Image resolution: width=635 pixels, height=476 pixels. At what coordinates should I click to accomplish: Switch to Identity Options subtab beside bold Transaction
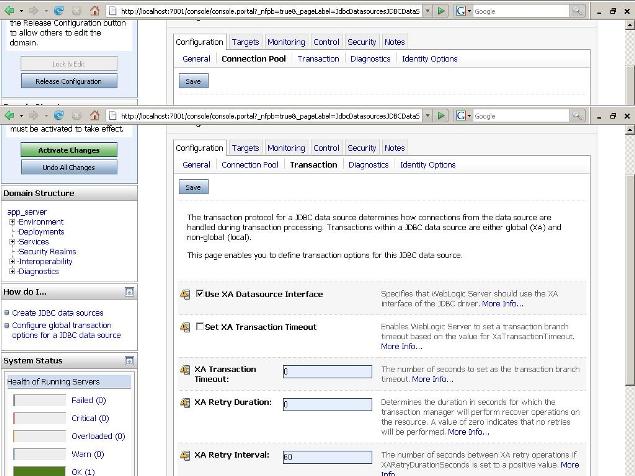click(427, 165)
